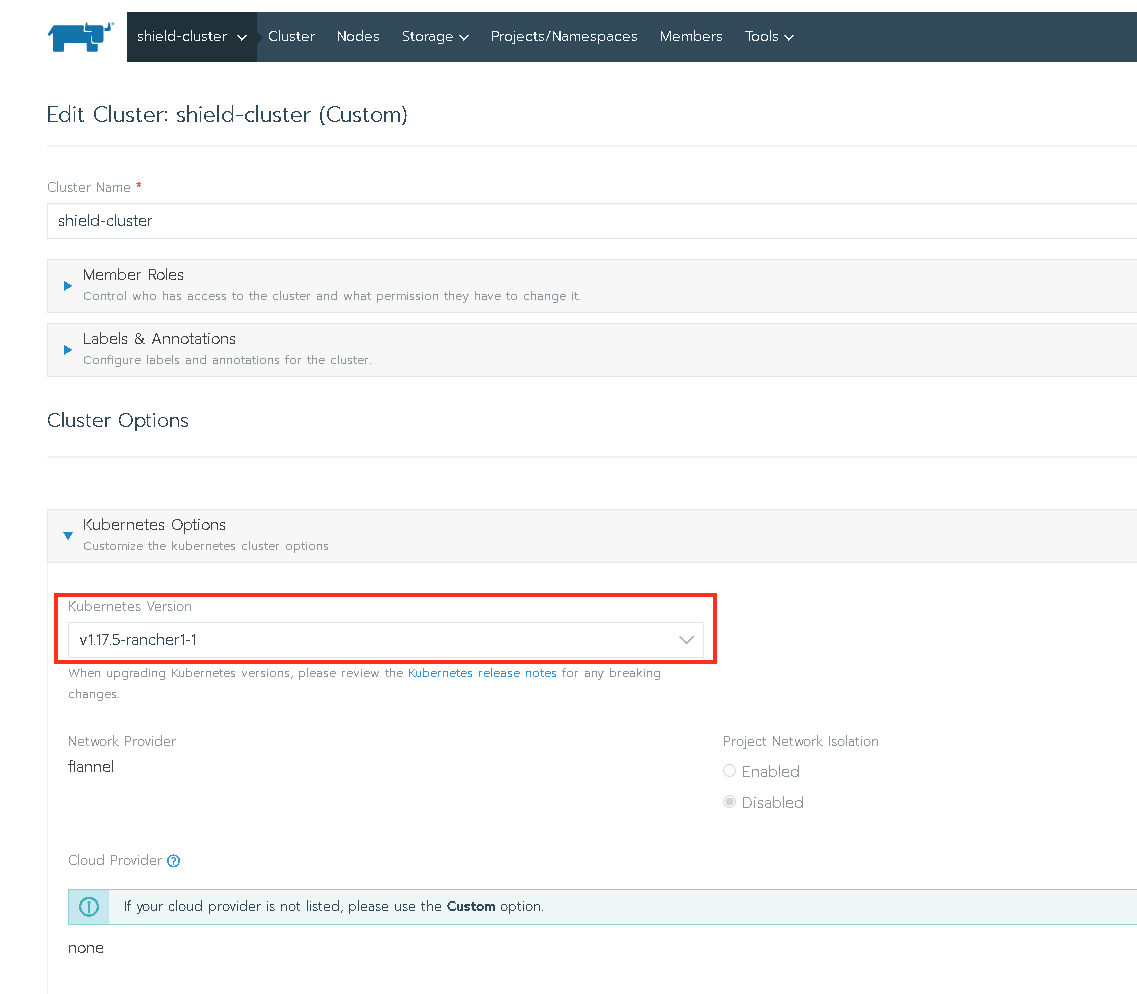The width and height of the screenshot is (1137, 994).
Task: Click the Labels & Annotations heading text
Action: point(159,339)
